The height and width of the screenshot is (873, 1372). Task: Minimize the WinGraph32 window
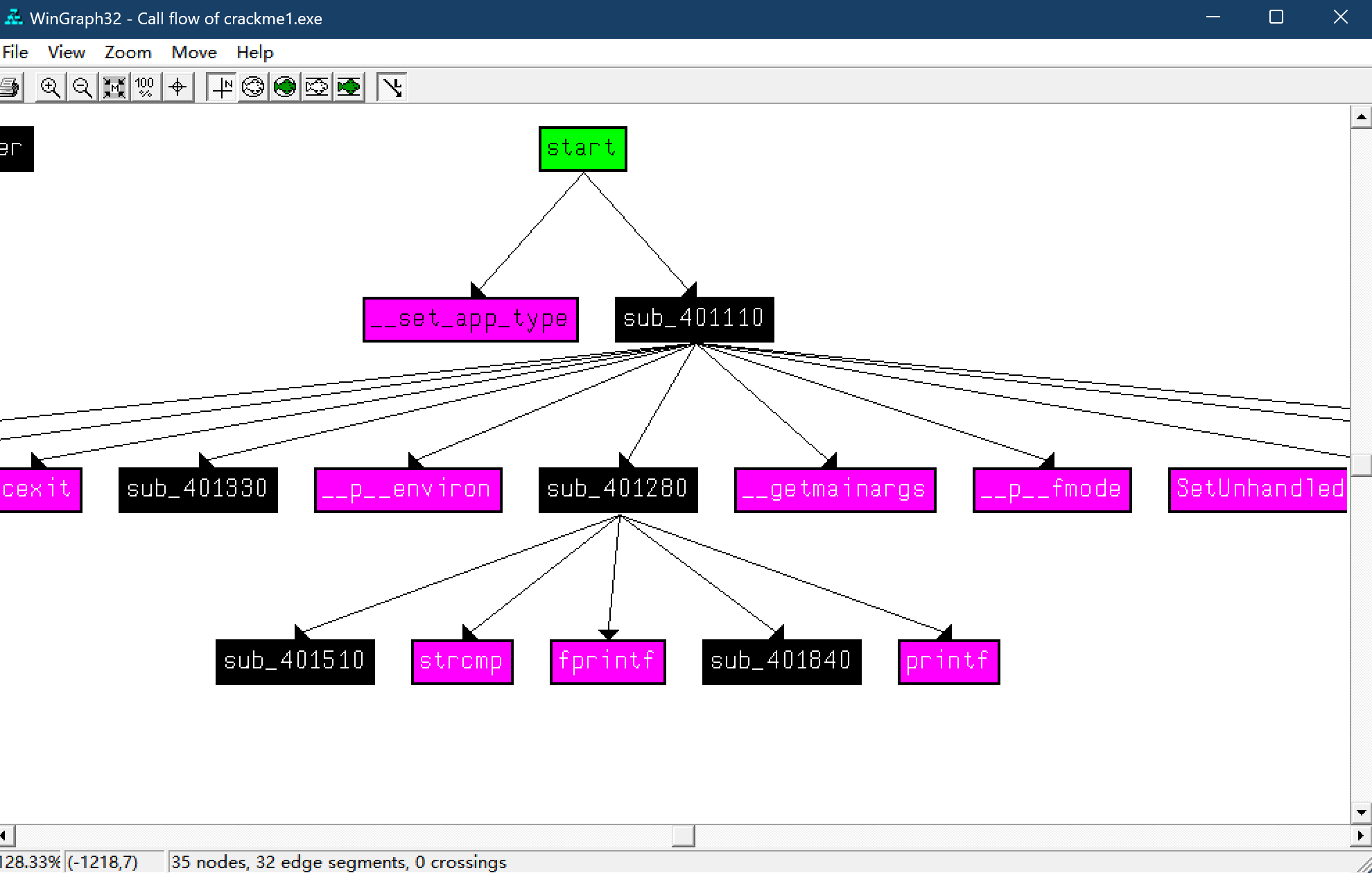1213,18
